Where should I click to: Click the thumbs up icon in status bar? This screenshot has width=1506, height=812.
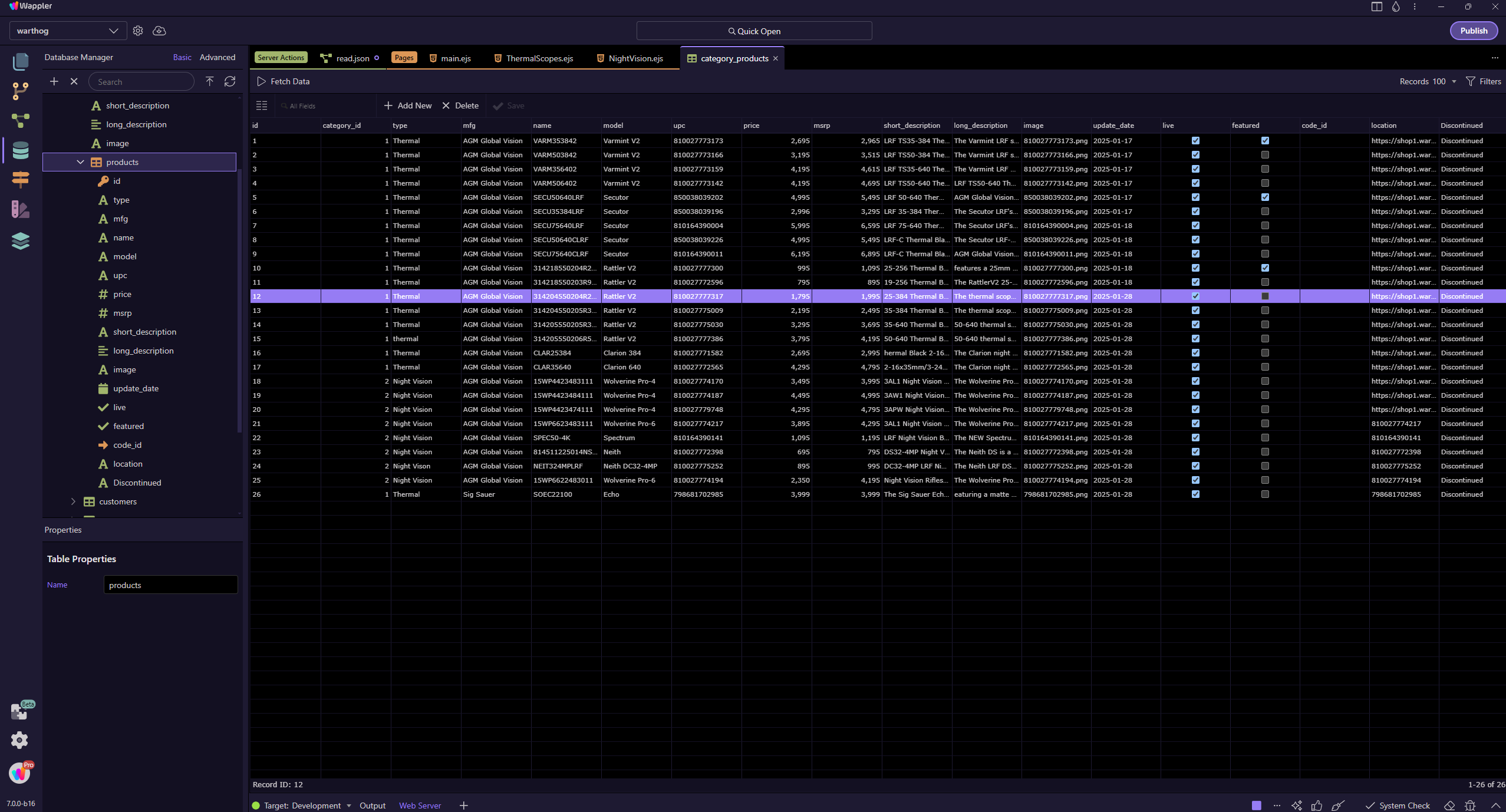click(x=1317, y=805)
